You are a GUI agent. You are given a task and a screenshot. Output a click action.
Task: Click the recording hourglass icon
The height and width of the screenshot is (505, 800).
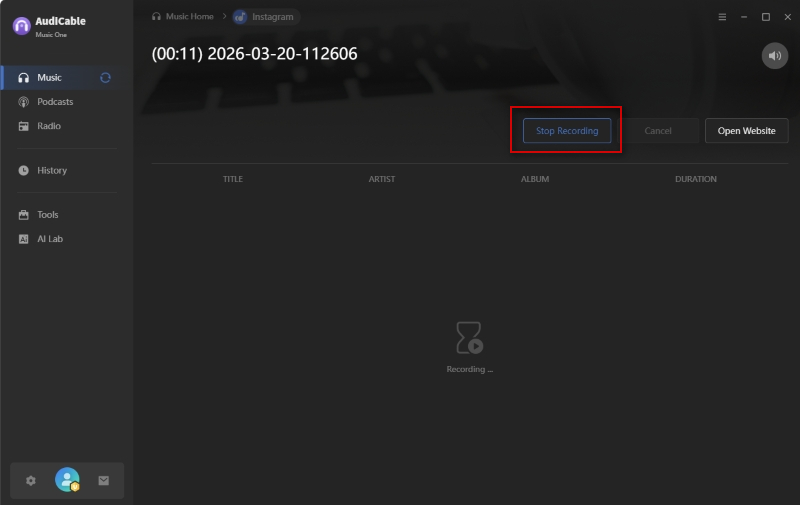pos(469,338)
